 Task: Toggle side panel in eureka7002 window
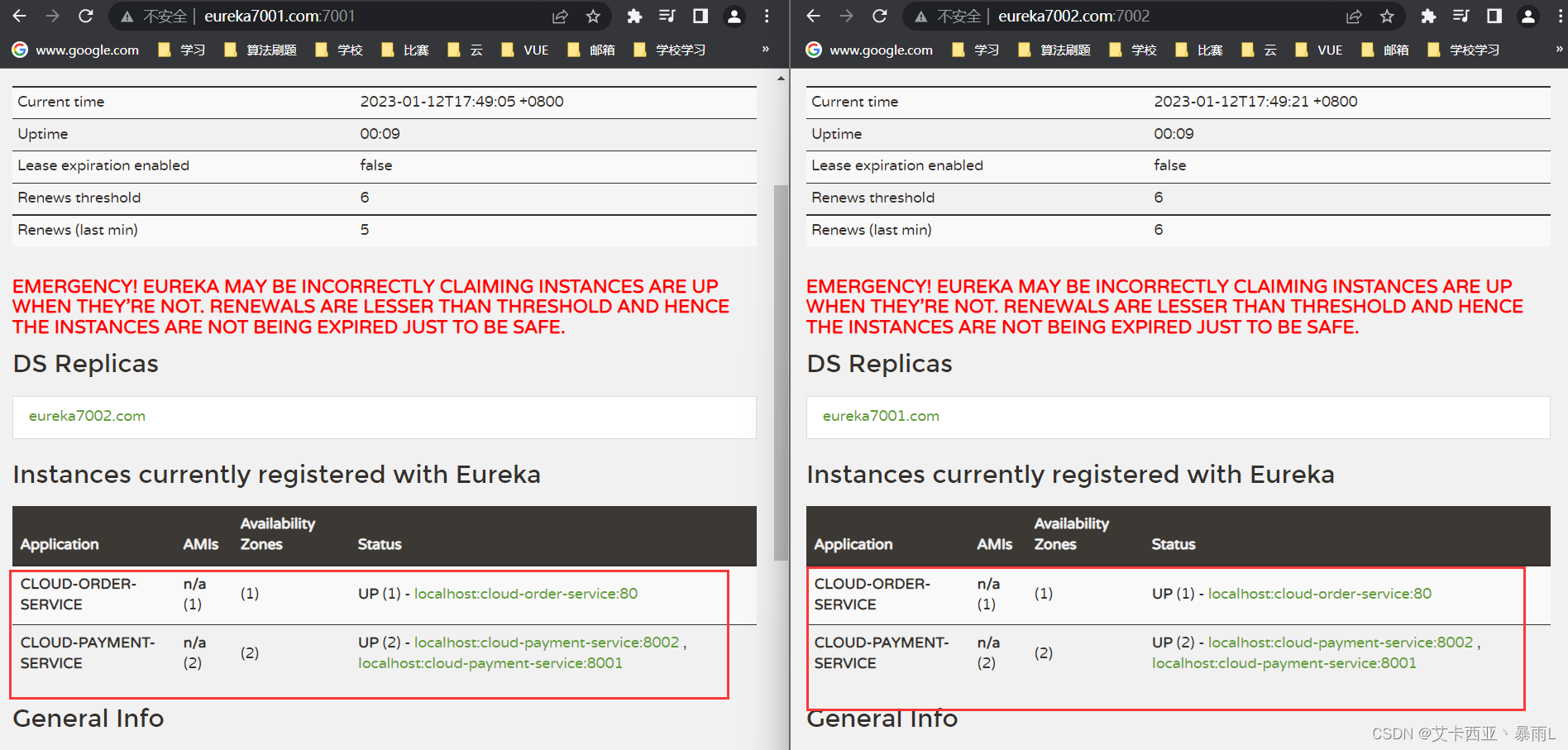pos(1494,16)
